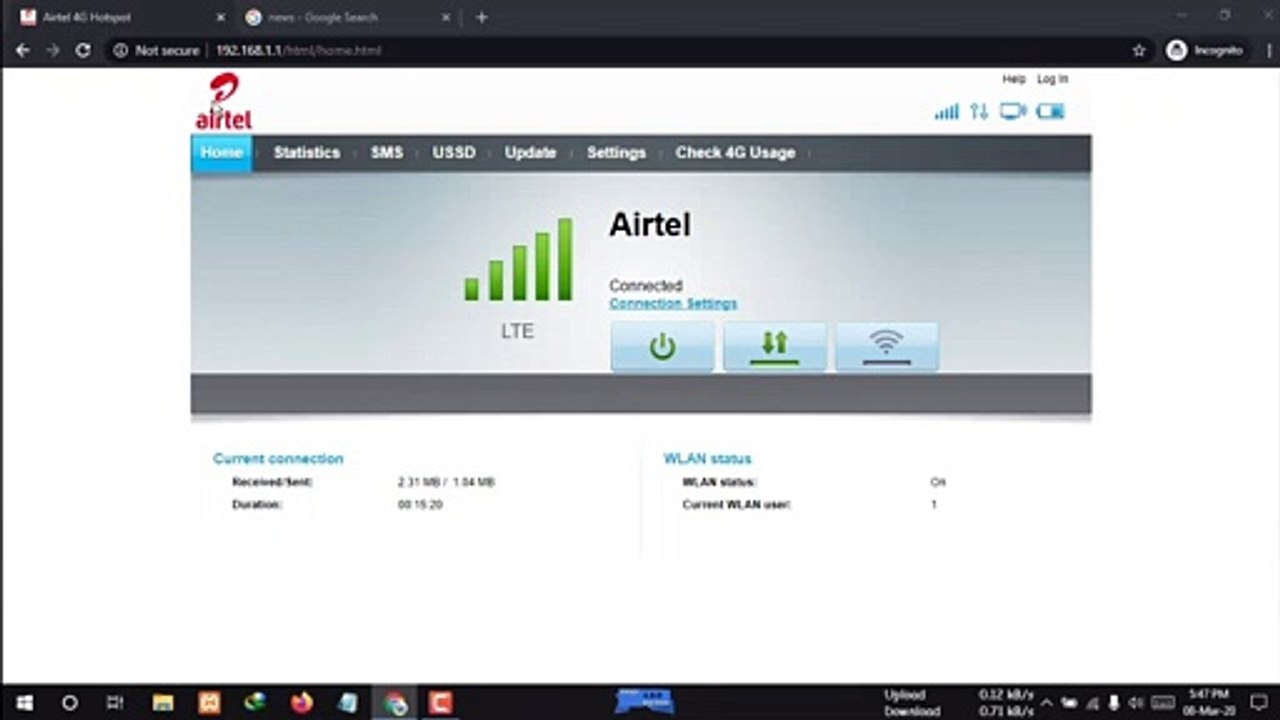This screenshot has width=1280, height=720.
Task: Go to the SMS tab
Action: [x=387, y=153]
